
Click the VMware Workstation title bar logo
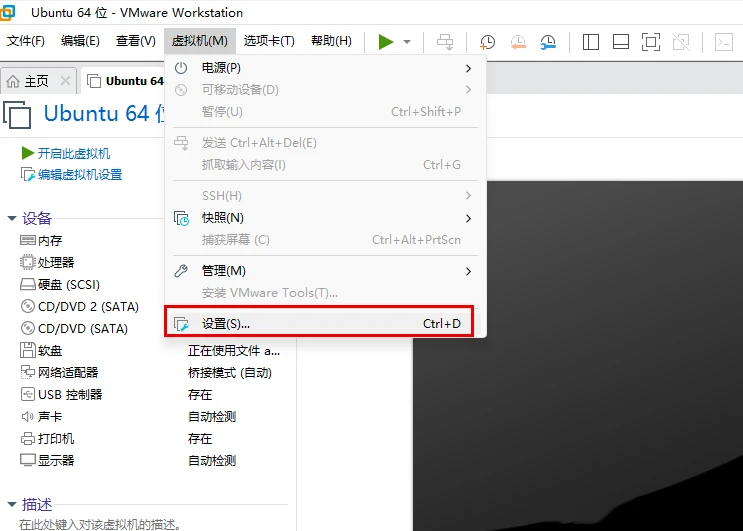pos(8,12)
